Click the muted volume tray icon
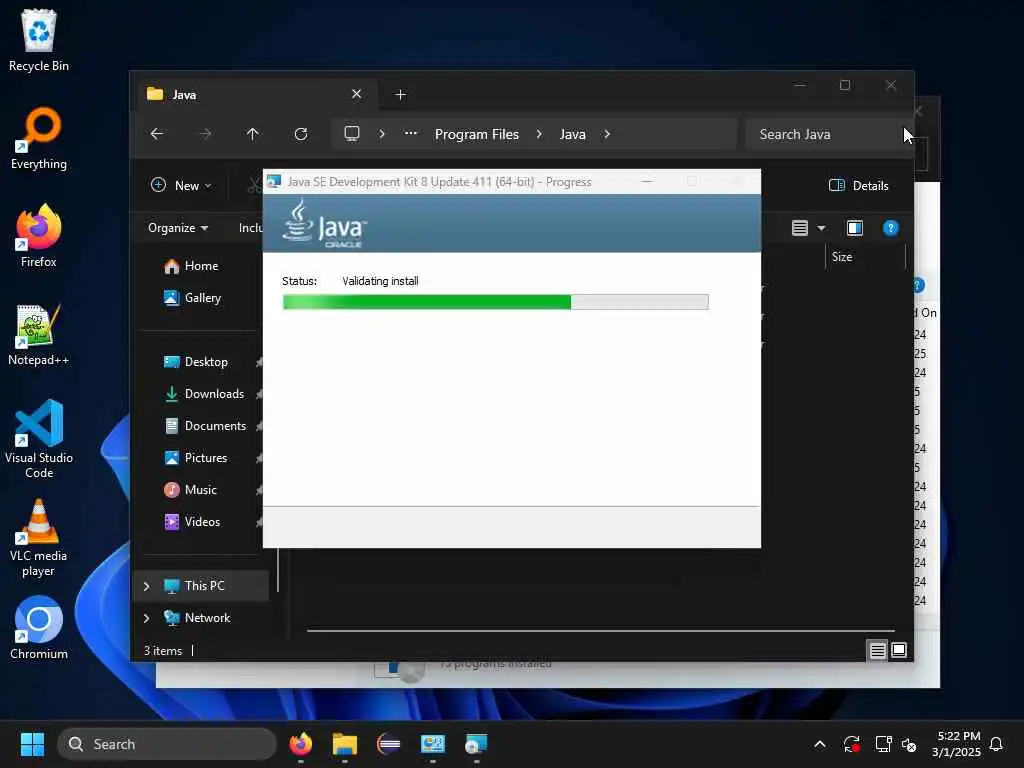The width and height of the screenshot is (1024, 768). pyautogui.click(x=909, y=744)
